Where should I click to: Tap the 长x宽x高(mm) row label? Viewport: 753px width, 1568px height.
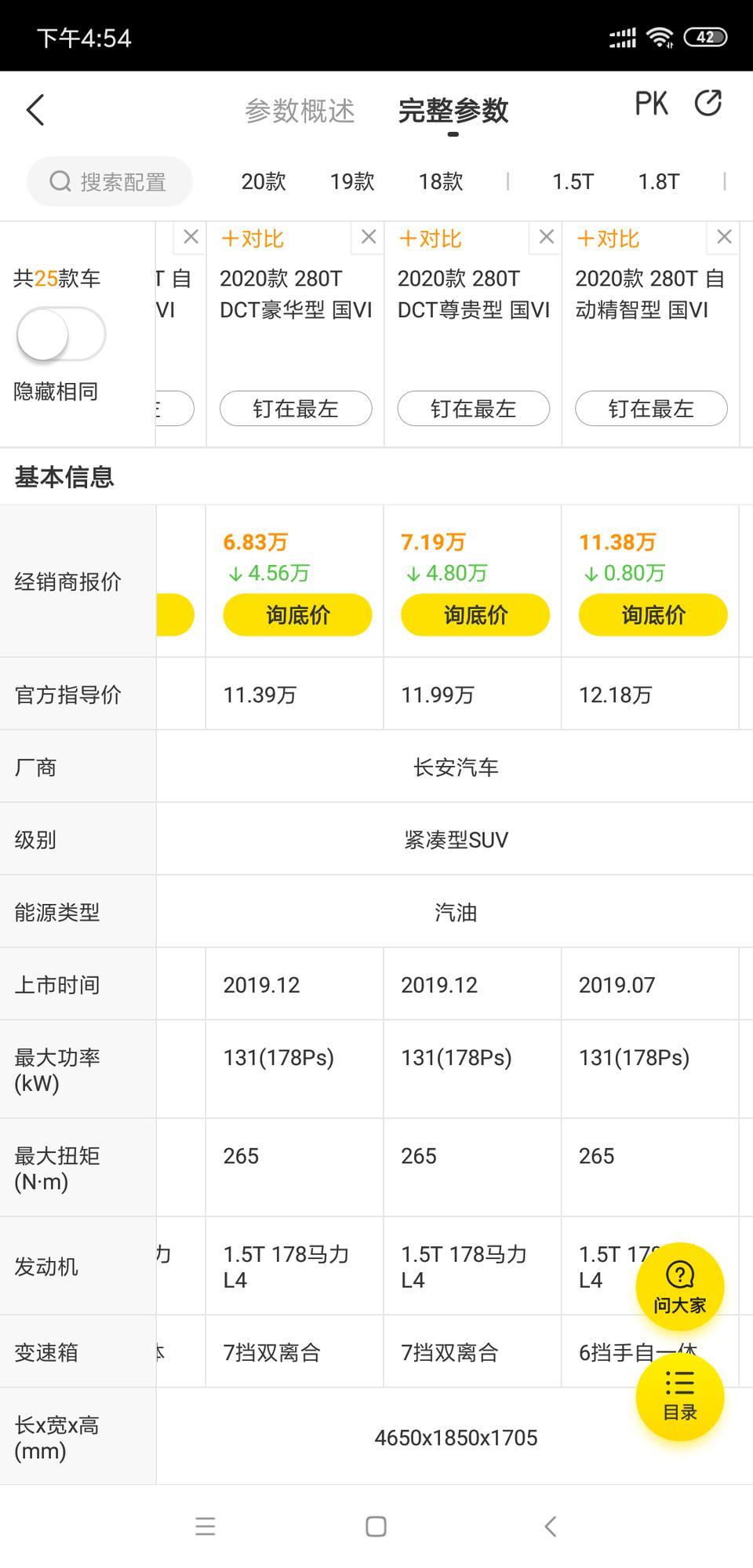(56, 1437)
